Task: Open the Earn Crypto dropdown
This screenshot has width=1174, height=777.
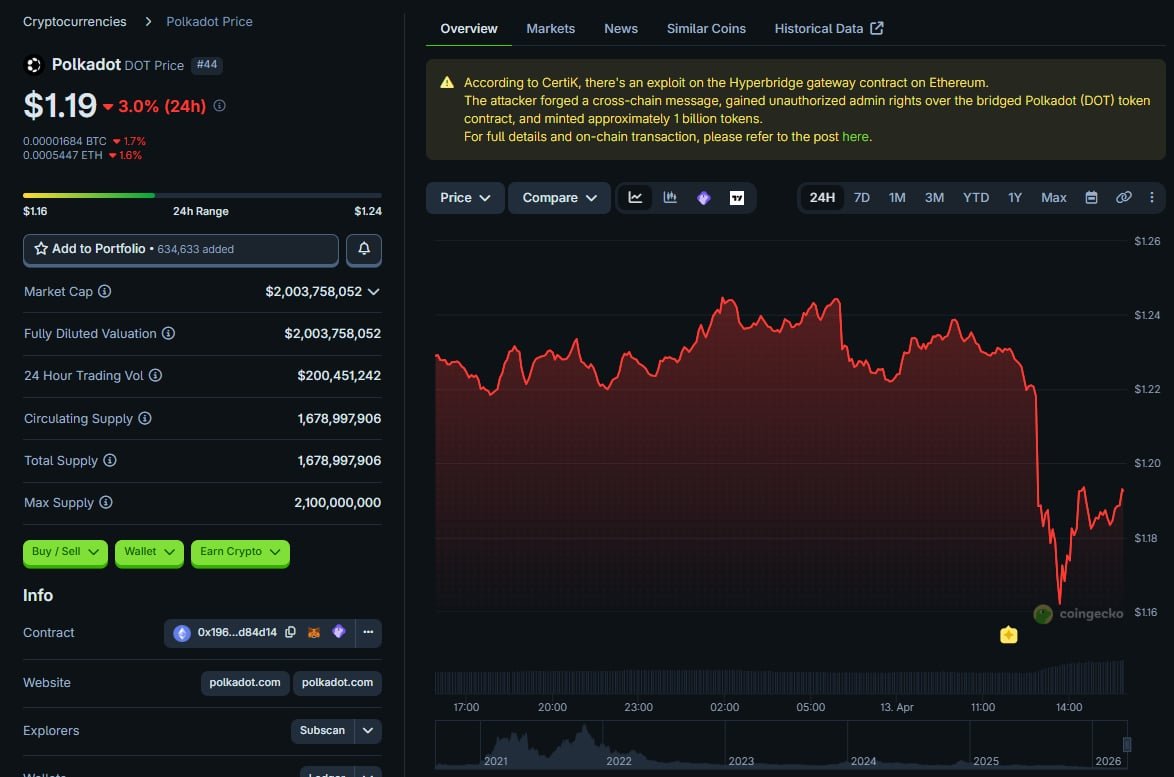Action: 240,552
